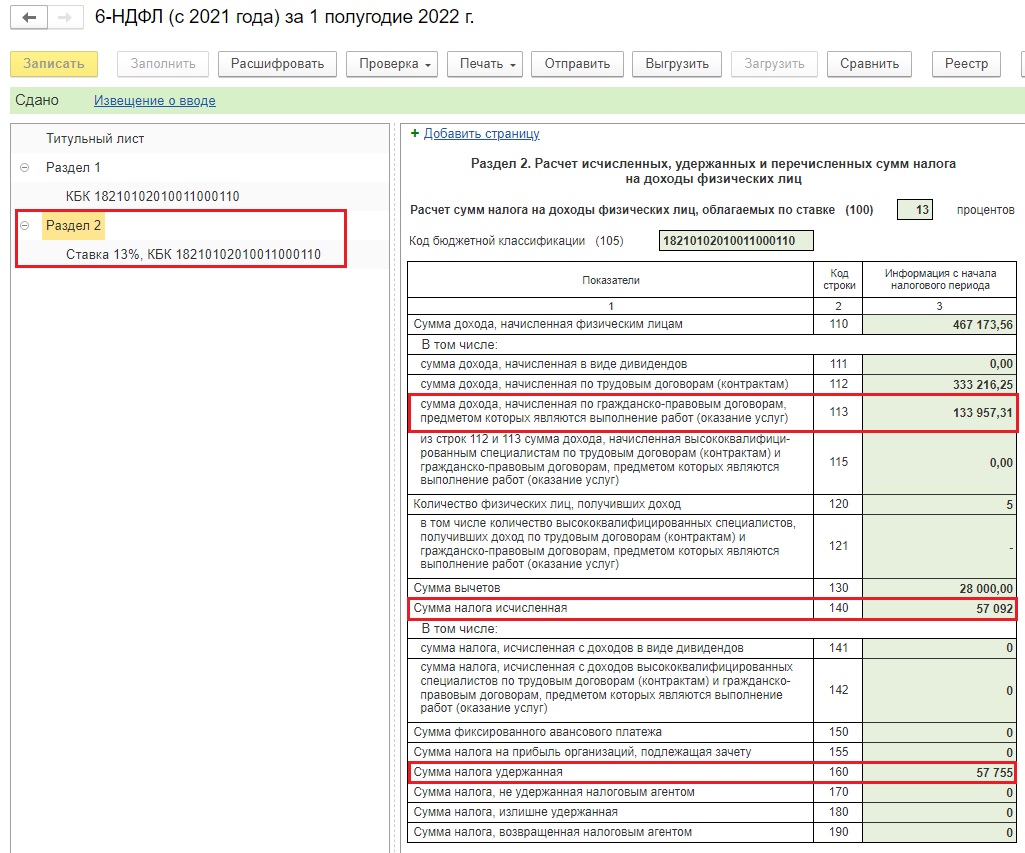1025x853 pixels.
Task: Select Раздел 1 tree item
Action: click(x=73, y=167)
